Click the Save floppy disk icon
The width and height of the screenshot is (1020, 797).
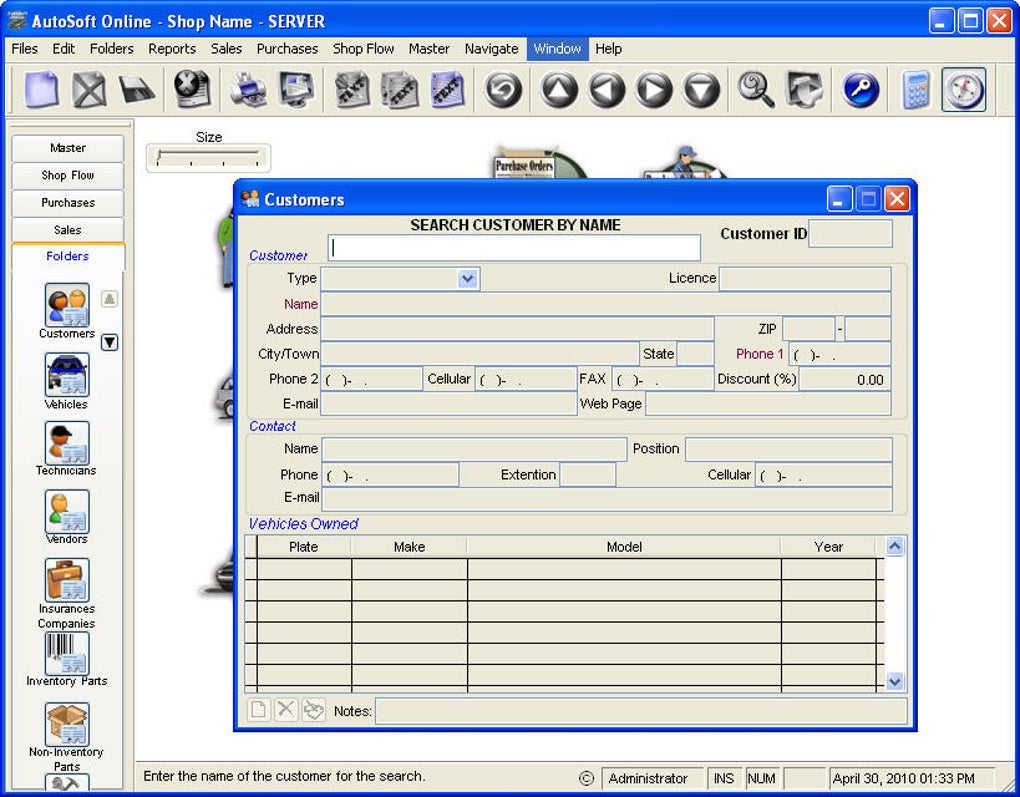tap(137, 90)
